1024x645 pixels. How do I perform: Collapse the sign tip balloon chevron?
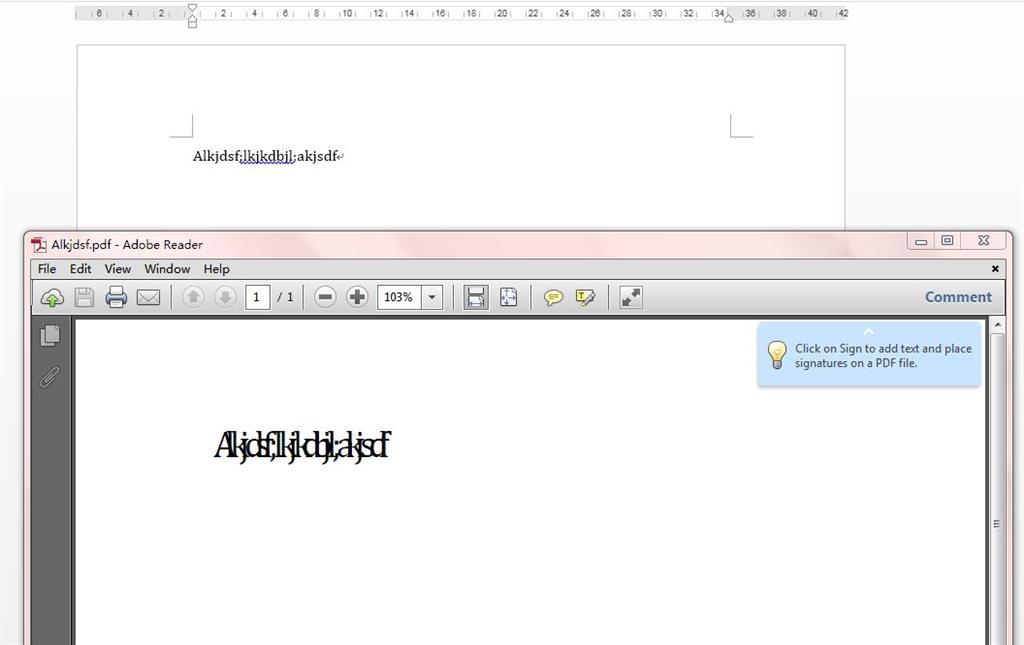coord(868,332)
